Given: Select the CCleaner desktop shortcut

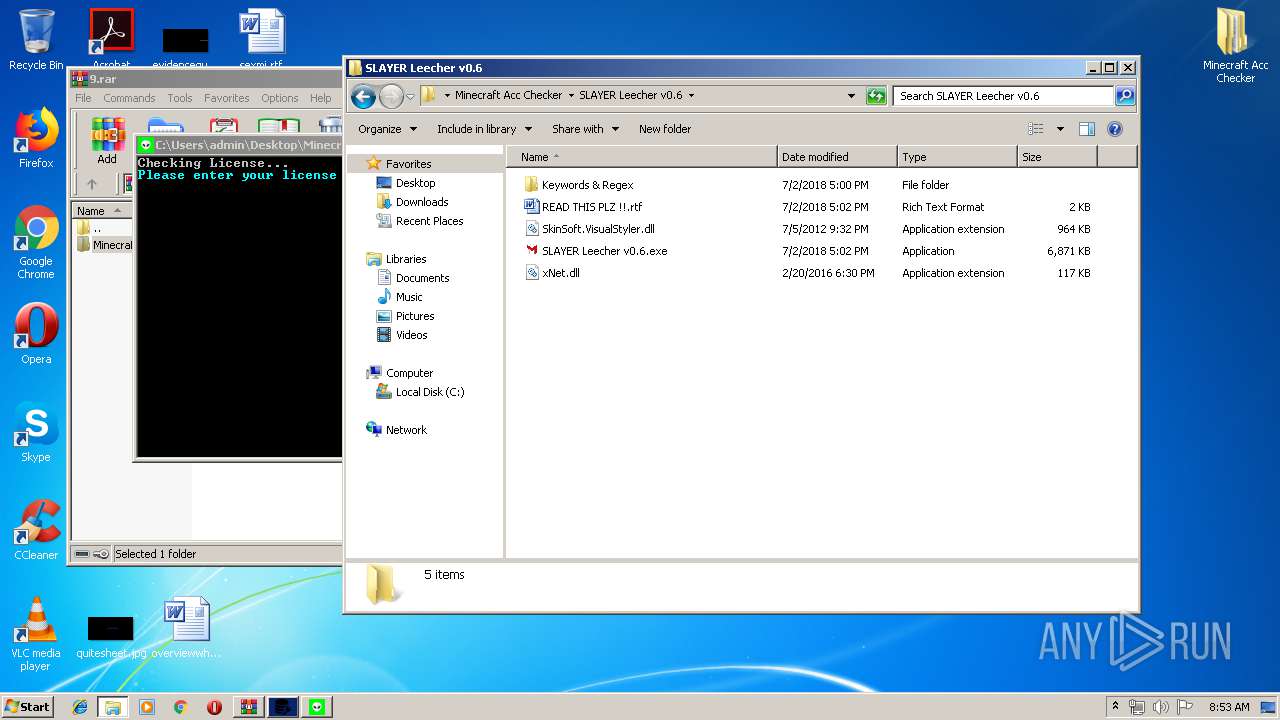Looking at the screenshot, I should [x=36, y=530].
